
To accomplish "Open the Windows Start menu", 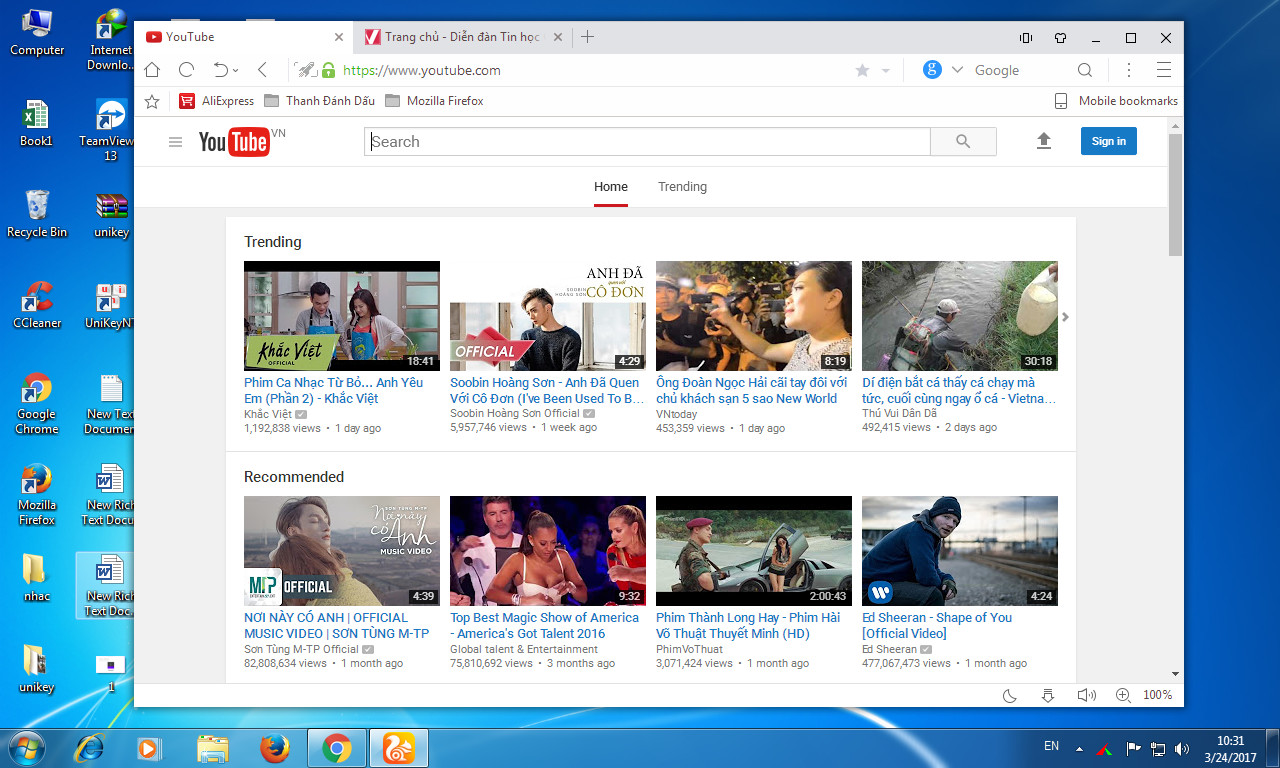I will click(x=27, y=748).
